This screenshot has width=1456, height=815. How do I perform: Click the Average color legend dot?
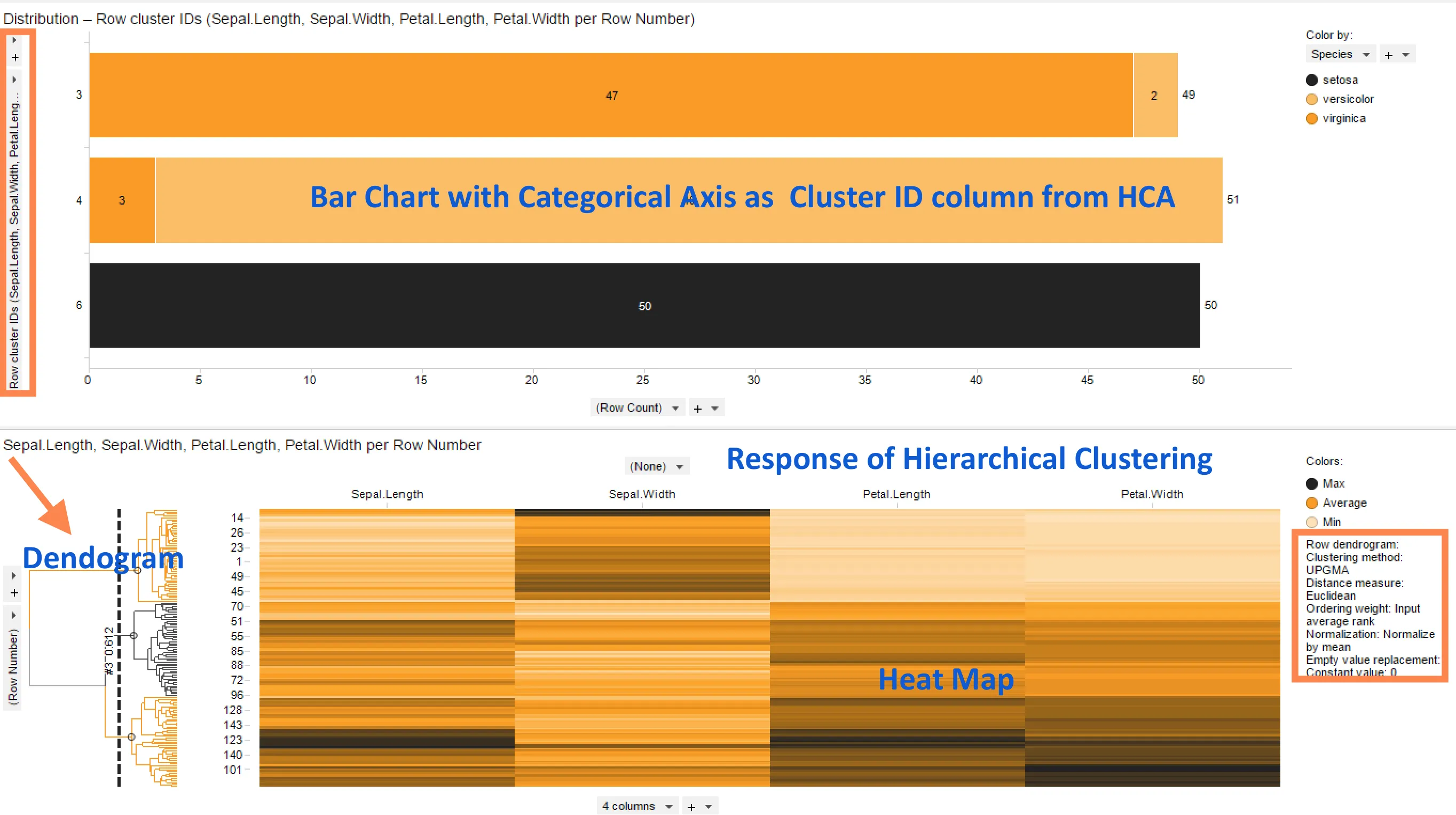click(1312, 503)
